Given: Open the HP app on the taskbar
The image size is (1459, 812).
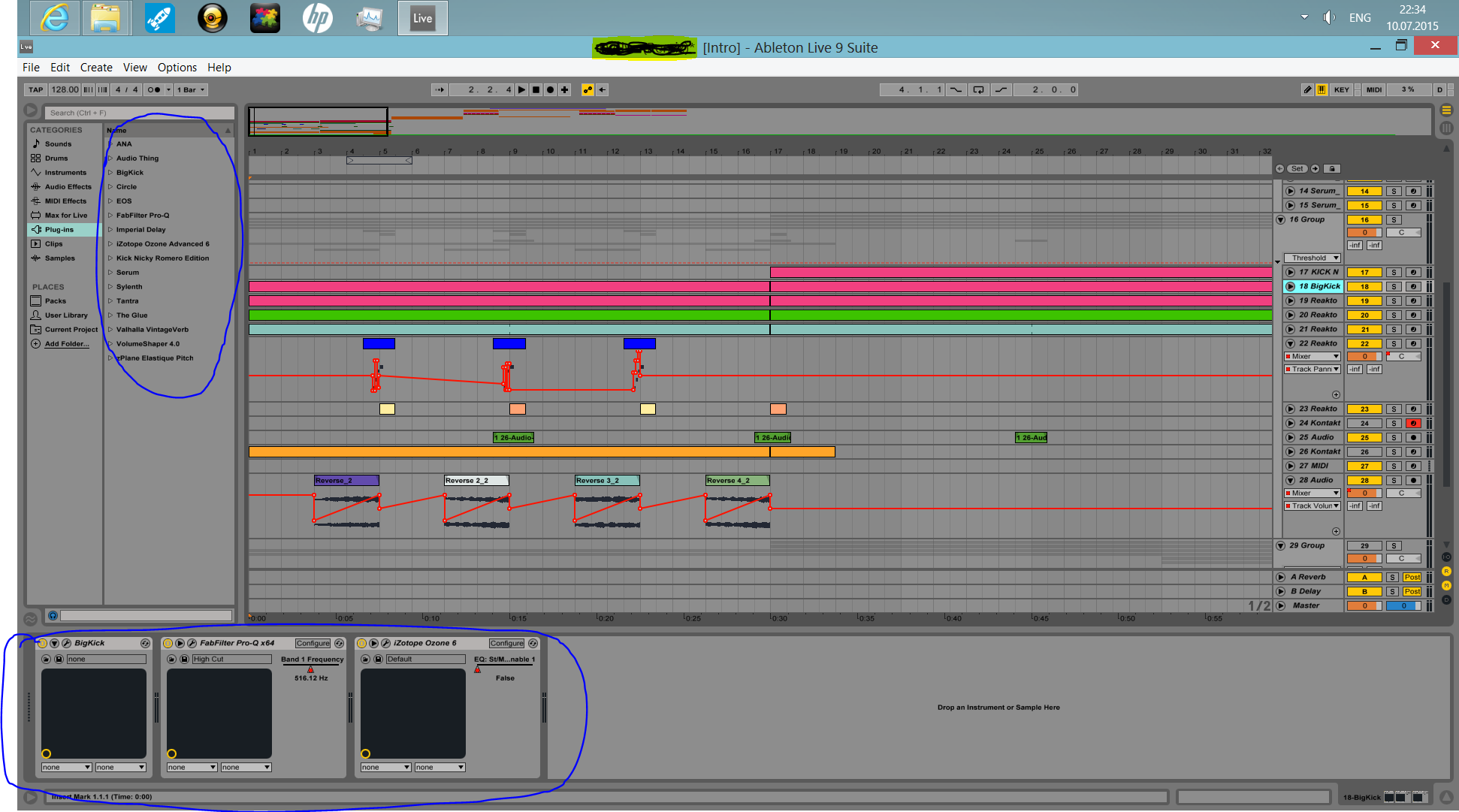Looking at the screenshot, I should click(x=317, y=18).
